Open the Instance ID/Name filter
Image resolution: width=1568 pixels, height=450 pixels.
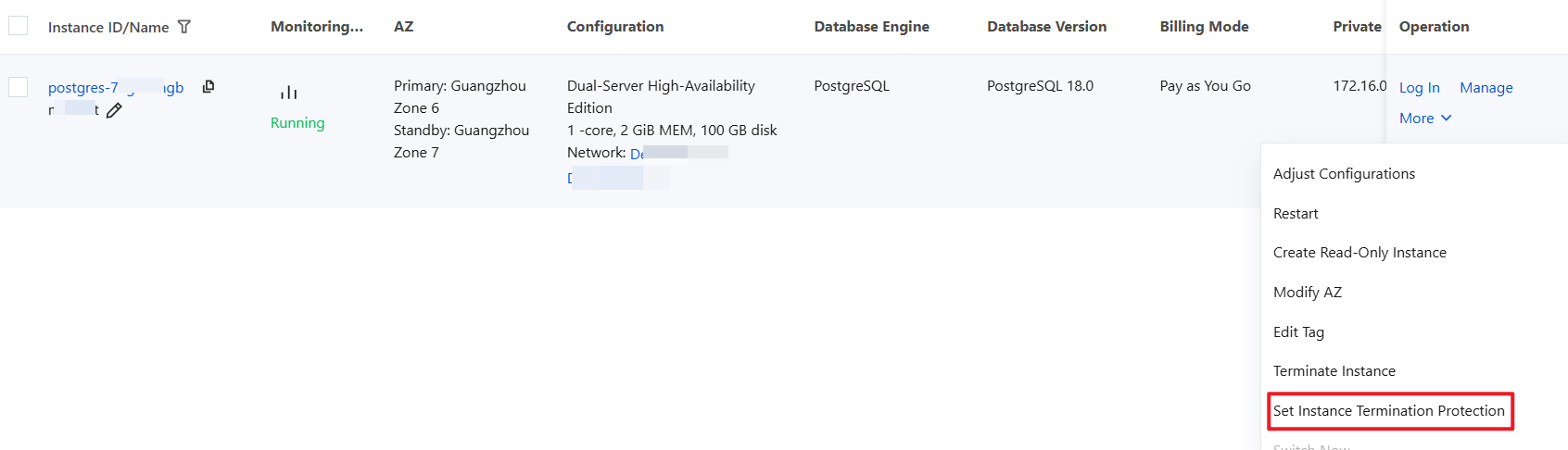[x=184, y=27]
